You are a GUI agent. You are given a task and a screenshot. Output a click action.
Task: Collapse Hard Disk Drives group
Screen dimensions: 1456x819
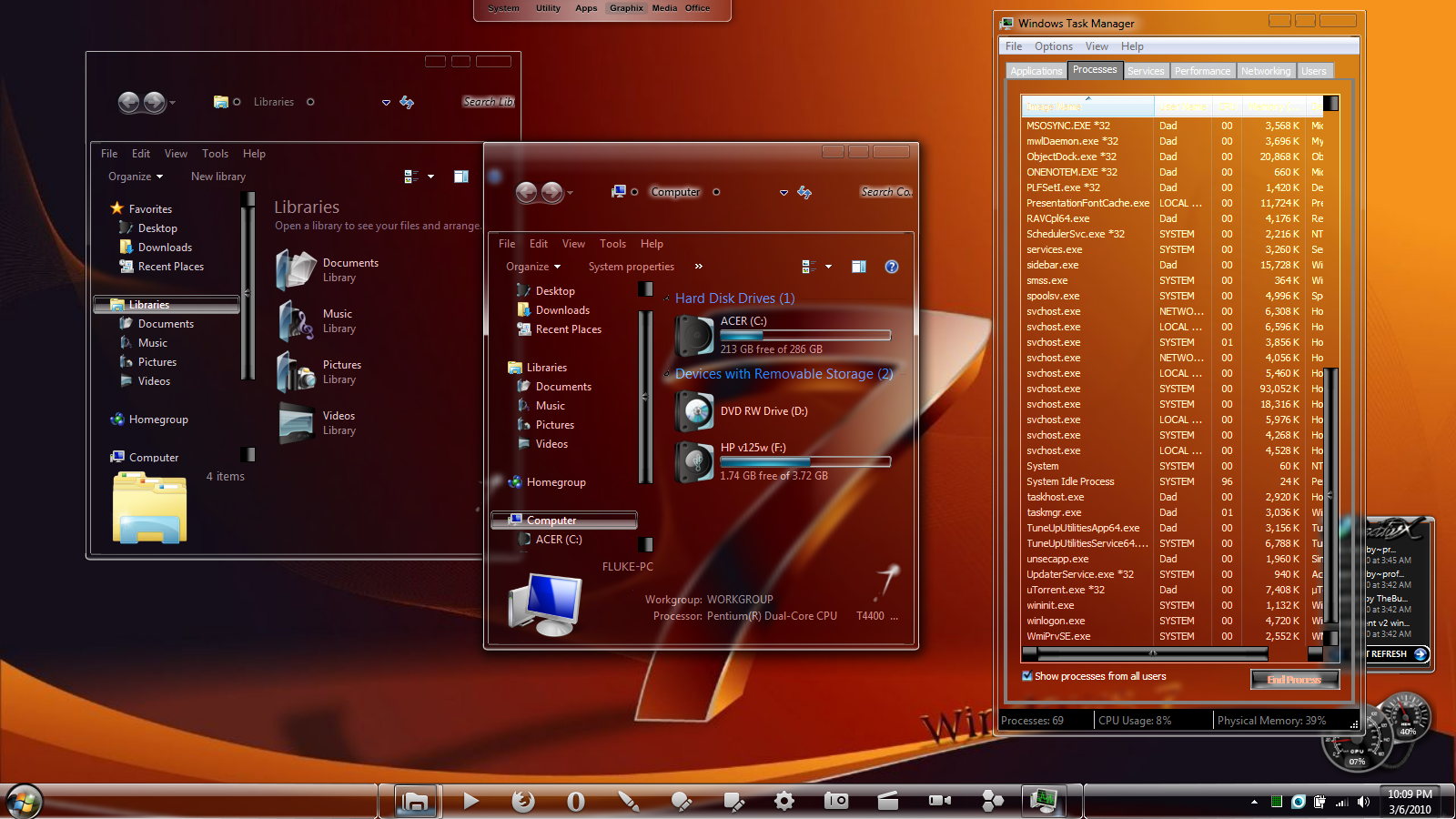pyautogui.click(x=667, y=298)
